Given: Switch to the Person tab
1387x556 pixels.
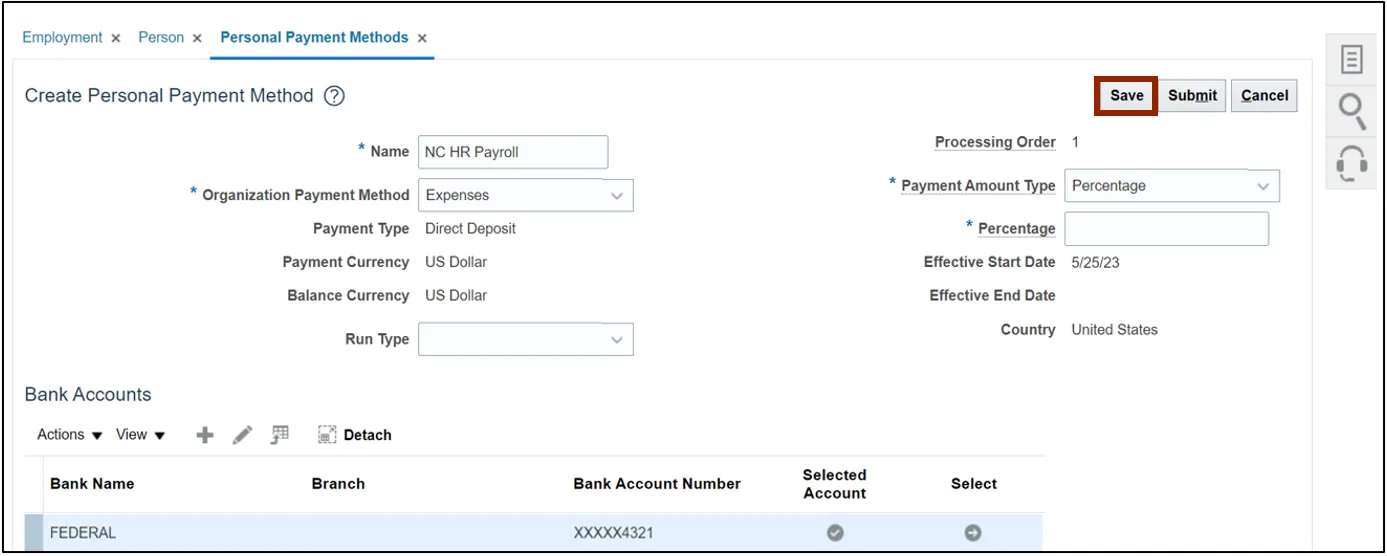Looking at the screenshot, I should pos(161,38).
